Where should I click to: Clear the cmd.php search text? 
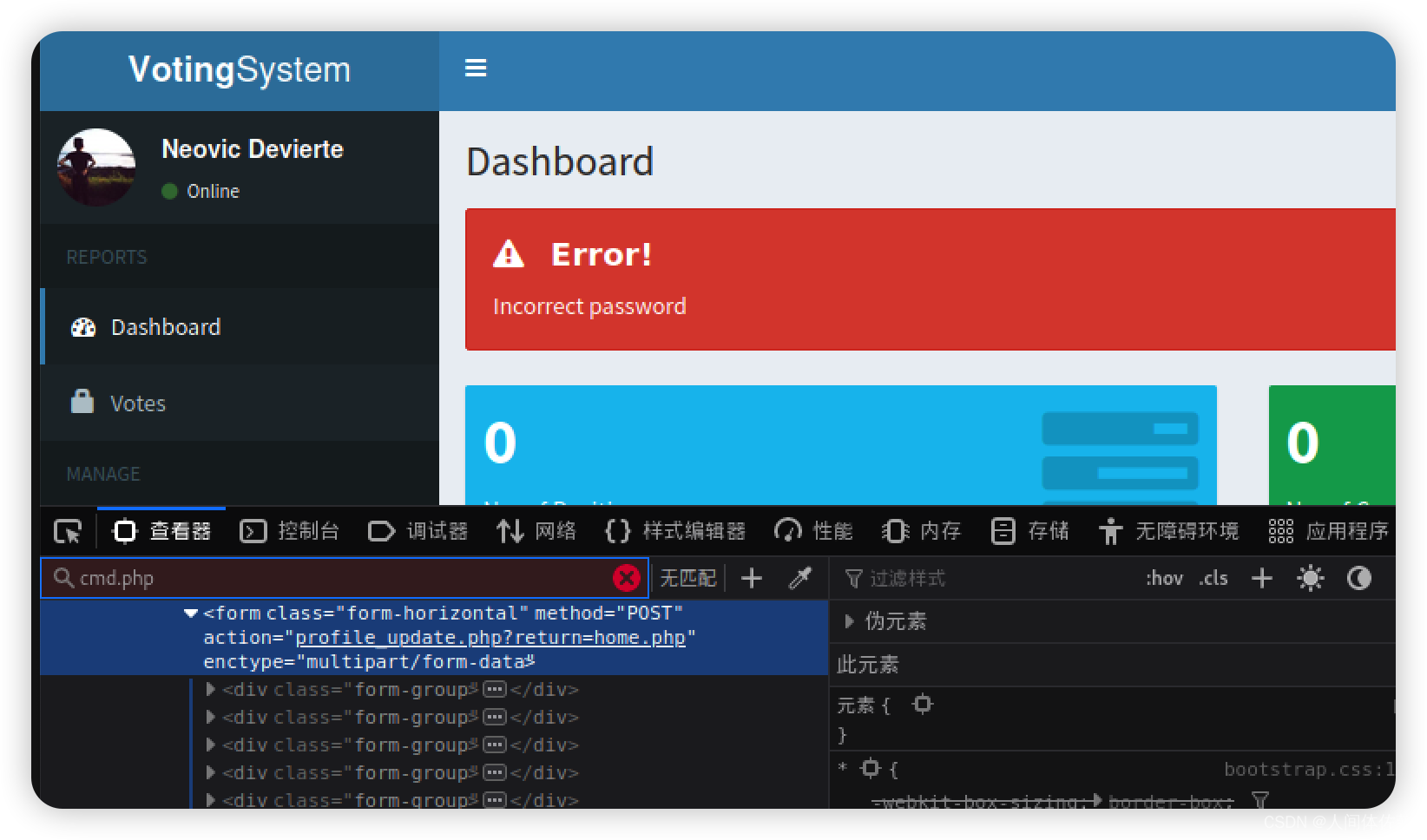[626, 578]
